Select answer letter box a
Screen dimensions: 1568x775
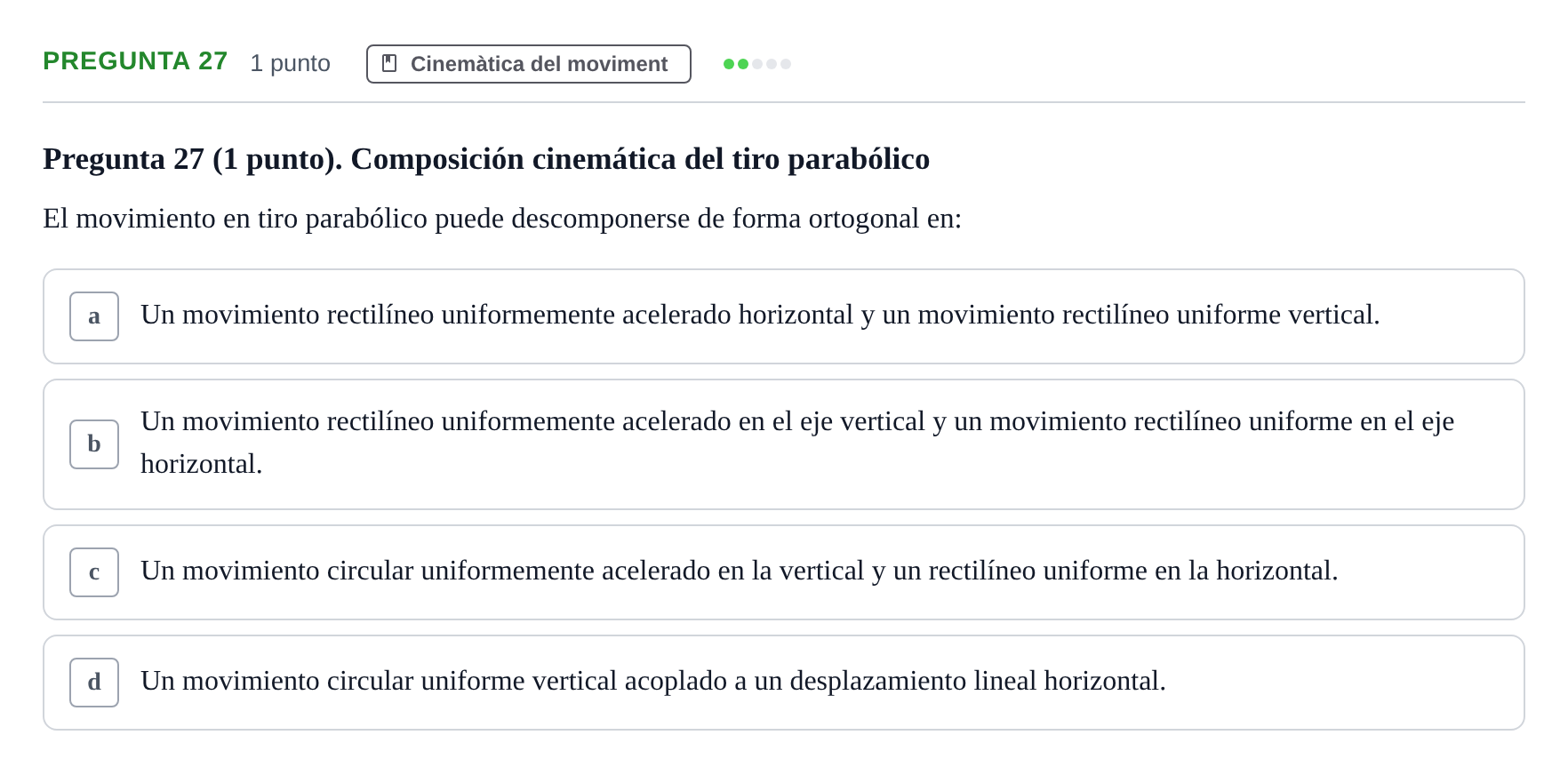(x=94, y=316)
